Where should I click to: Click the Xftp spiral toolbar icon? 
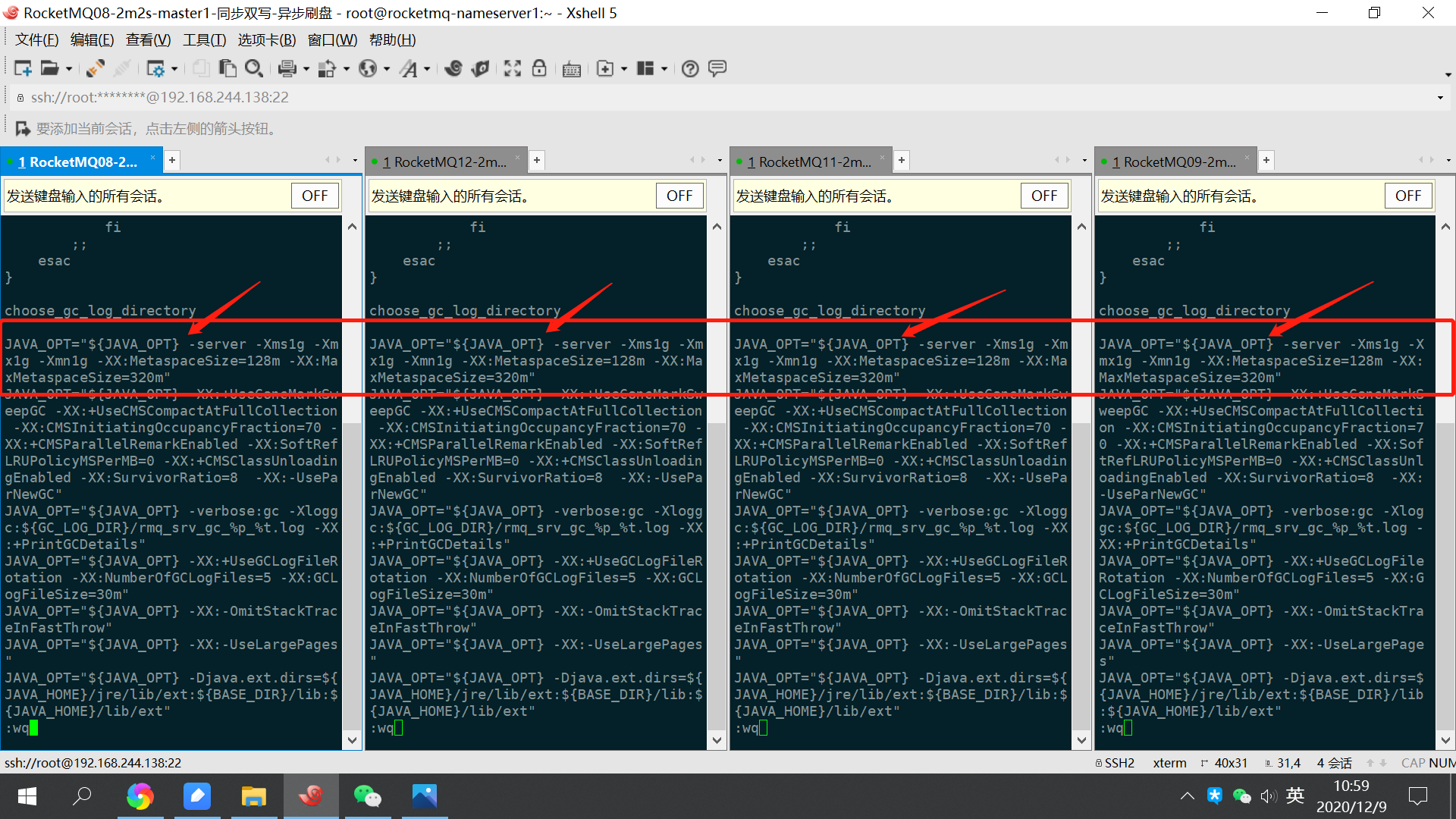tap(453, 68)
